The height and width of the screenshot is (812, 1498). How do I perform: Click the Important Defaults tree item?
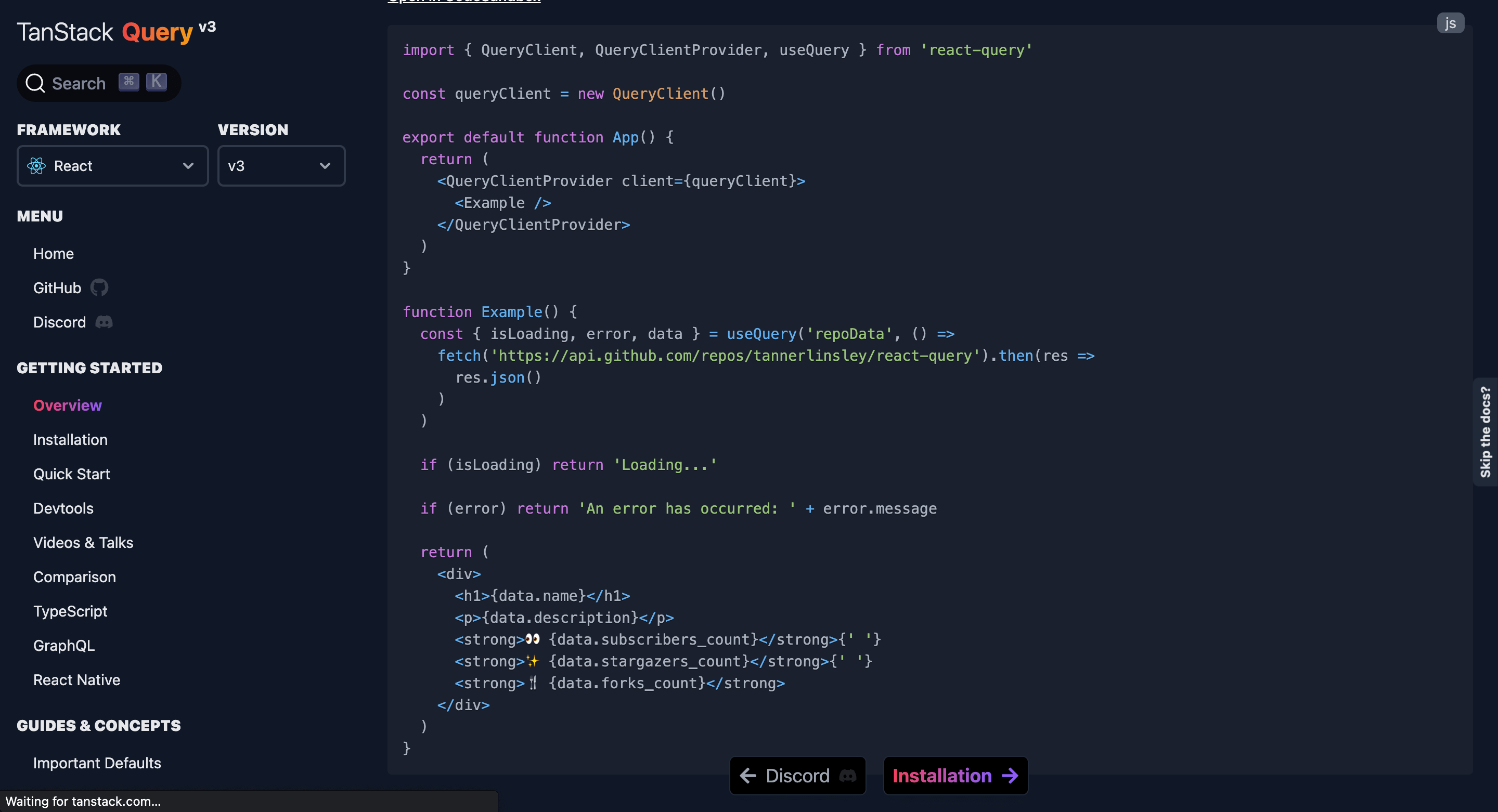[97, 762]
